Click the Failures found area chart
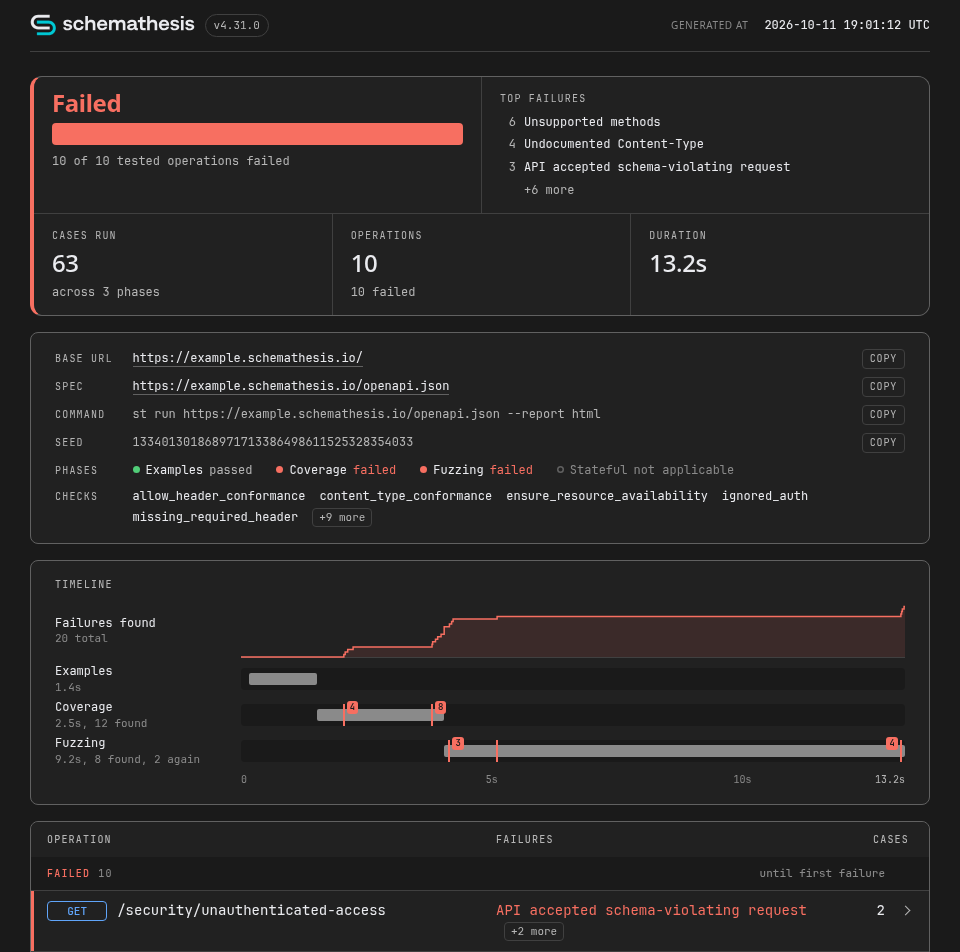This screenshot has height=952, width=960. tap(572, 633)
